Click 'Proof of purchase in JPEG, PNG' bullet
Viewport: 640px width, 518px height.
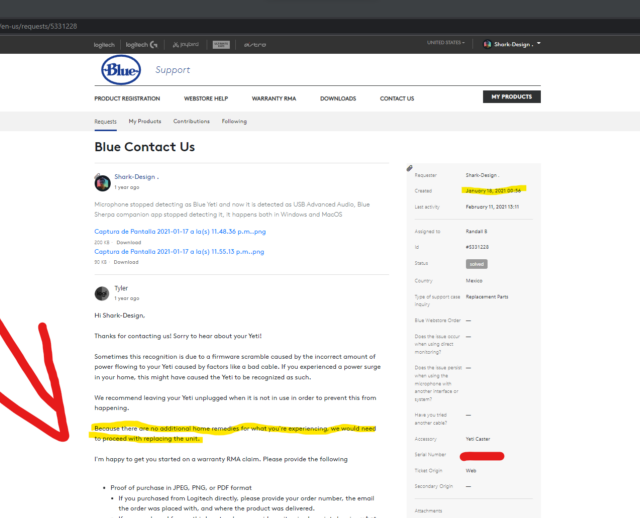[181, 488]
